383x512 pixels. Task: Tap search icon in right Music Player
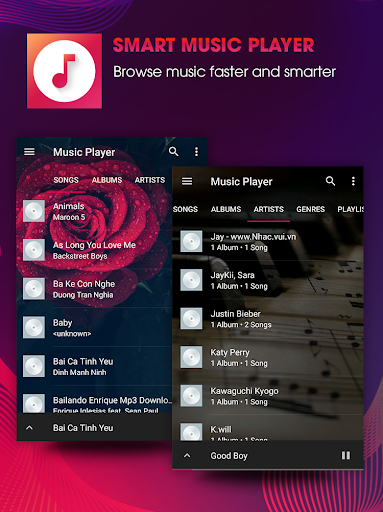[x=330, y=181]
